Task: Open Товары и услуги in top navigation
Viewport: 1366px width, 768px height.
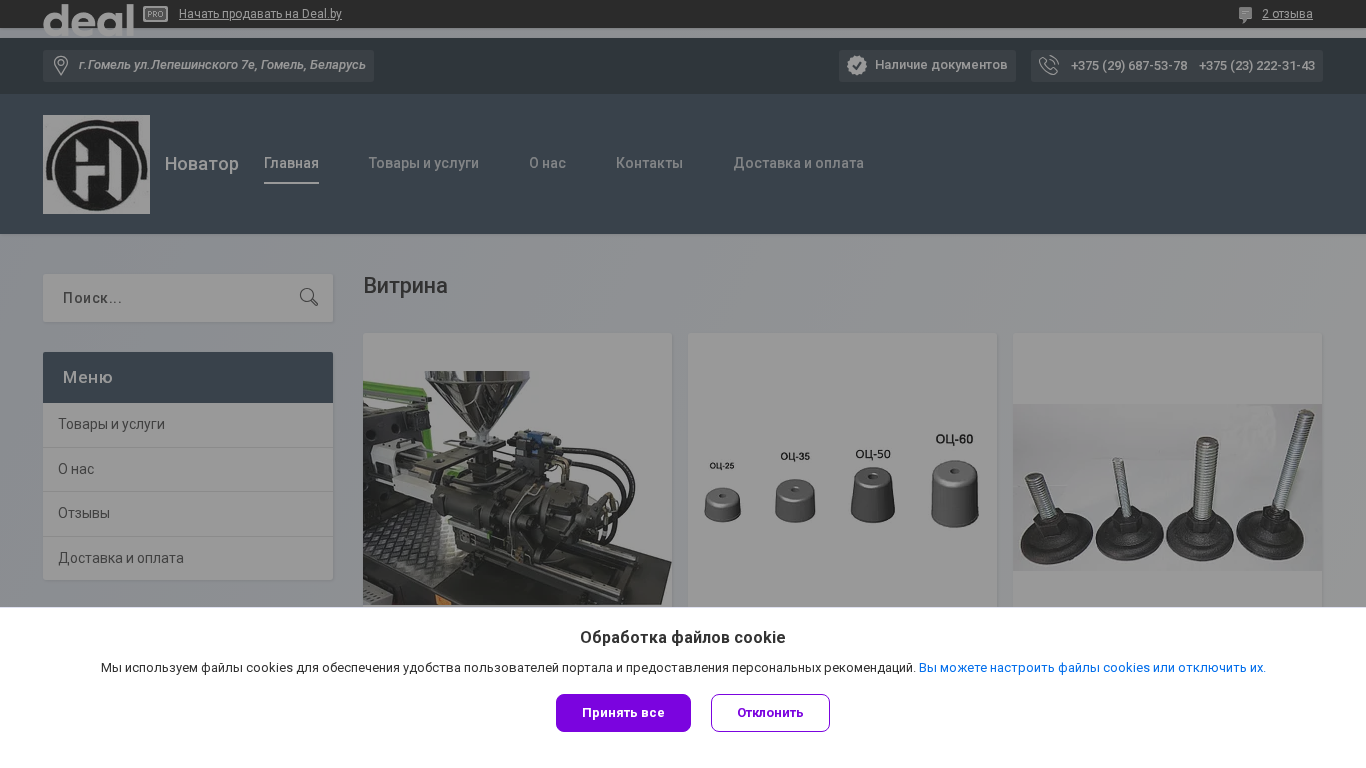Action: click(424, 163)
